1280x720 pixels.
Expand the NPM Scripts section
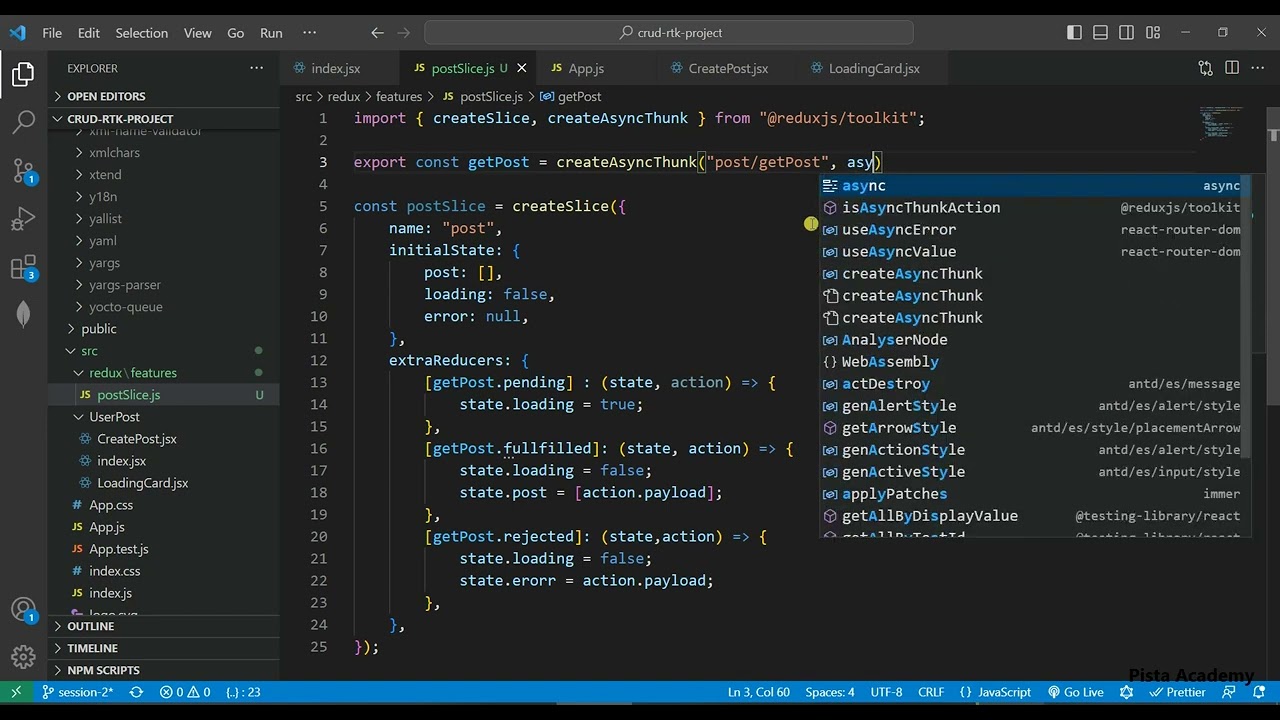point(164,670)
